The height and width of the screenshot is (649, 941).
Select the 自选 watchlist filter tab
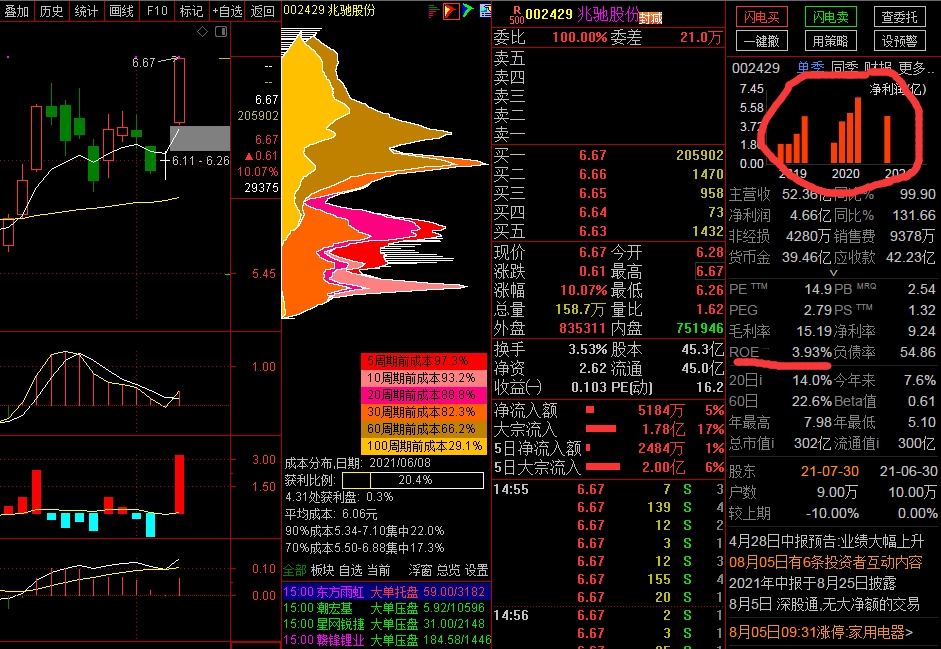pyautogui.click(x=351, y=570)
